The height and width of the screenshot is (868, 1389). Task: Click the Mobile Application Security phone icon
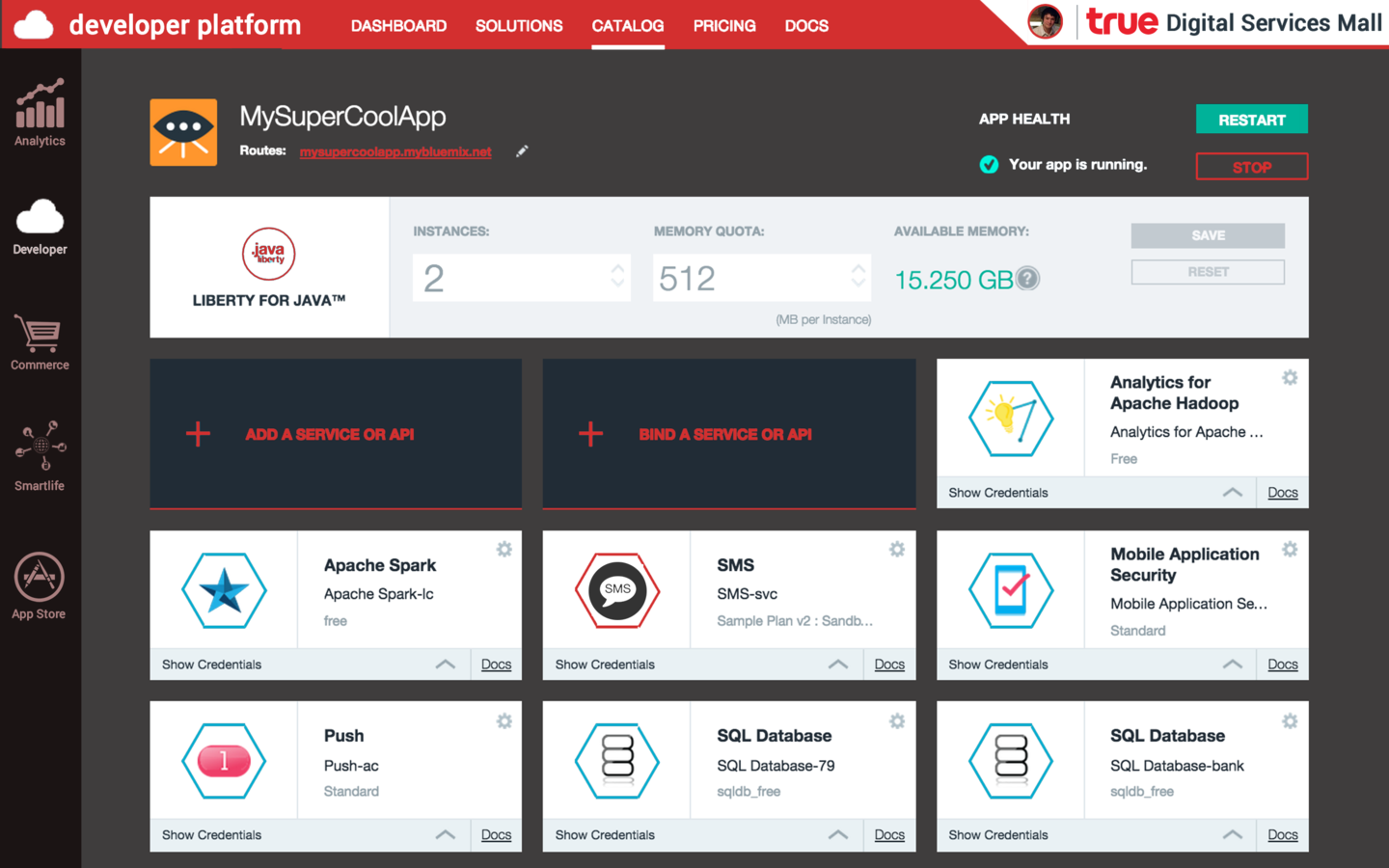click(x=1011, y=590)
